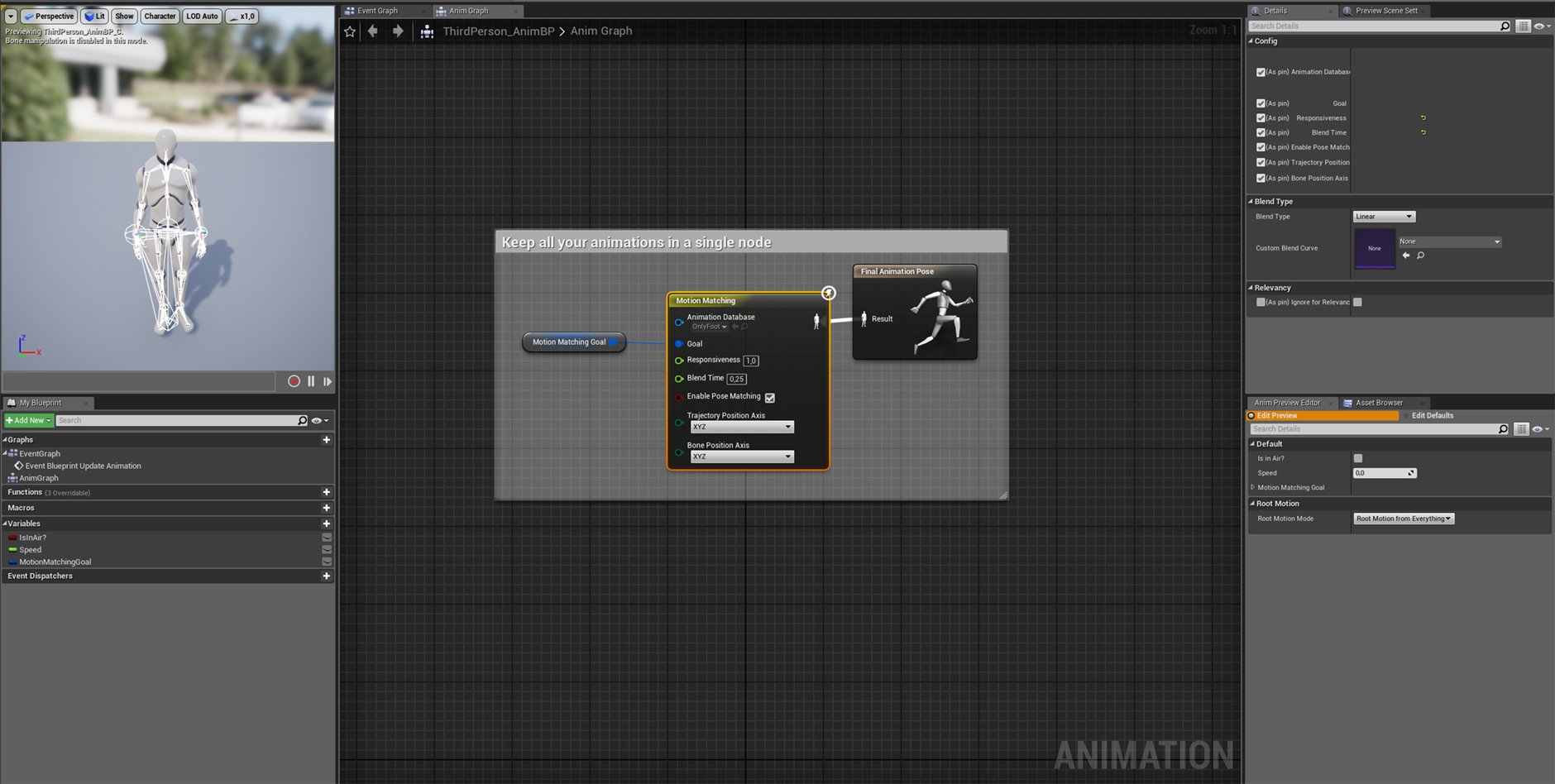
Task: Uncheck the Blend Time As pin checkbox
Action: pos(1261,132)
